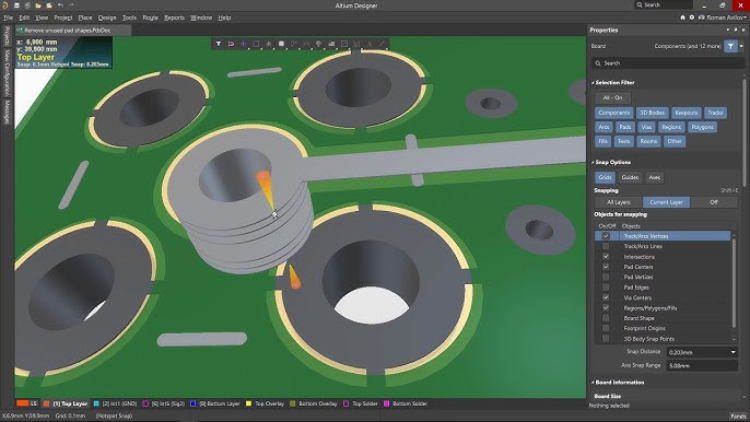Click the place string text tool icon

[x=369, y=44]
